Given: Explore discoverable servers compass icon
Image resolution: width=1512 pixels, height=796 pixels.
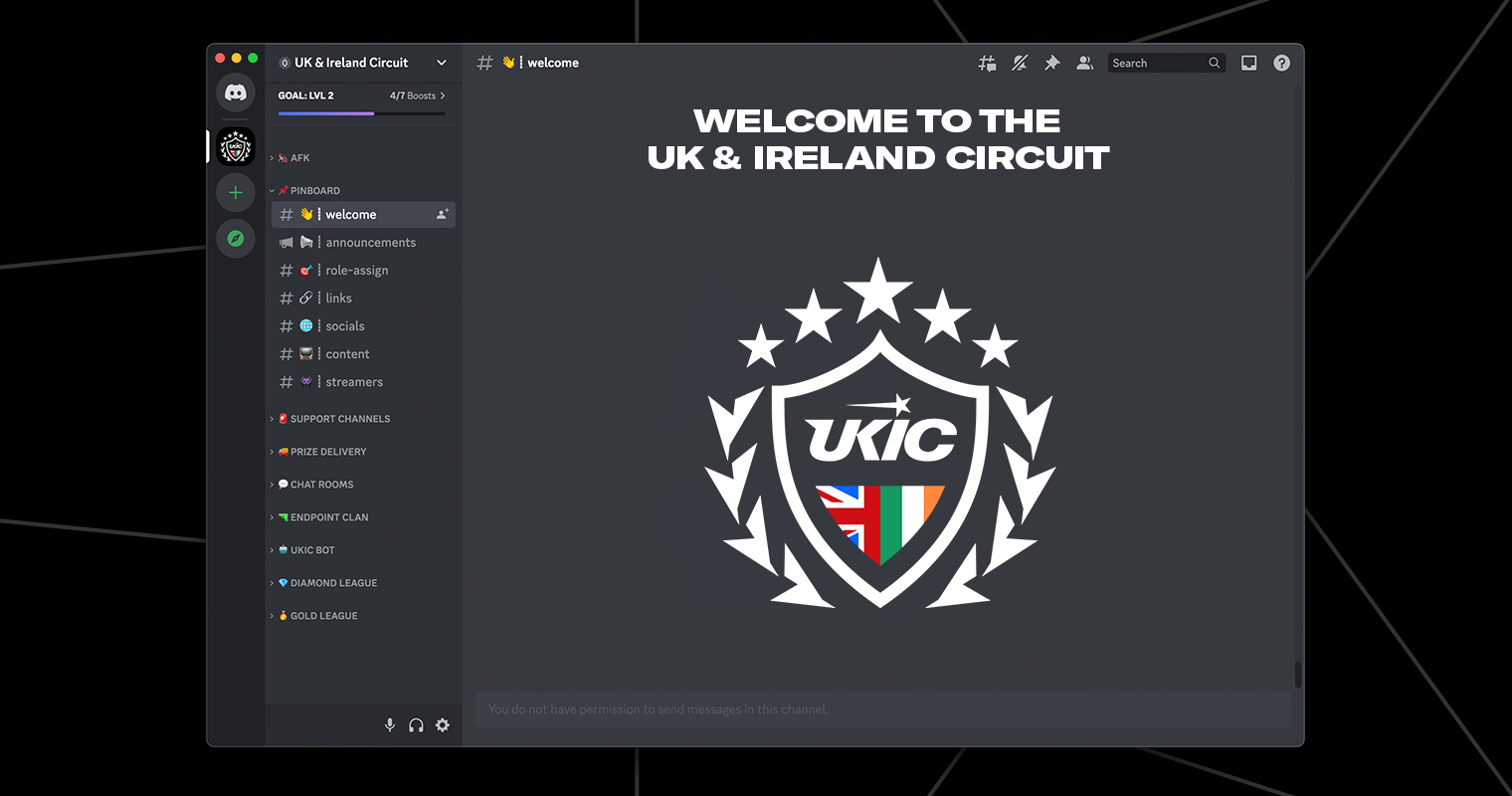Looking at the screenshot, I should (x=236, y=238).
